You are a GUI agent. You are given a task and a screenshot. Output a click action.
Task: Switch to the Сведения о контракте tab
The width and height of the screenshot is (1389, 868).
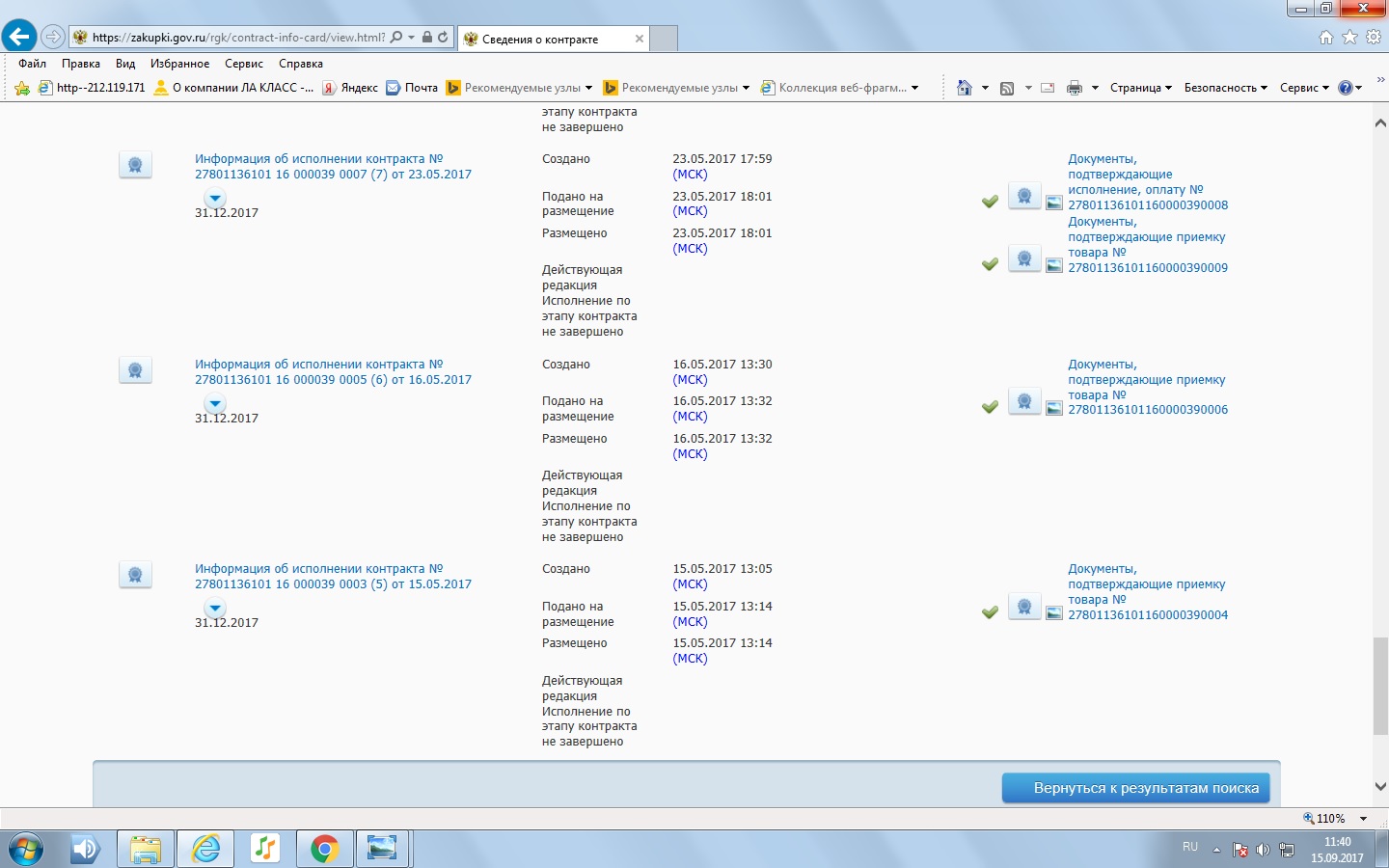coord(553,39)
